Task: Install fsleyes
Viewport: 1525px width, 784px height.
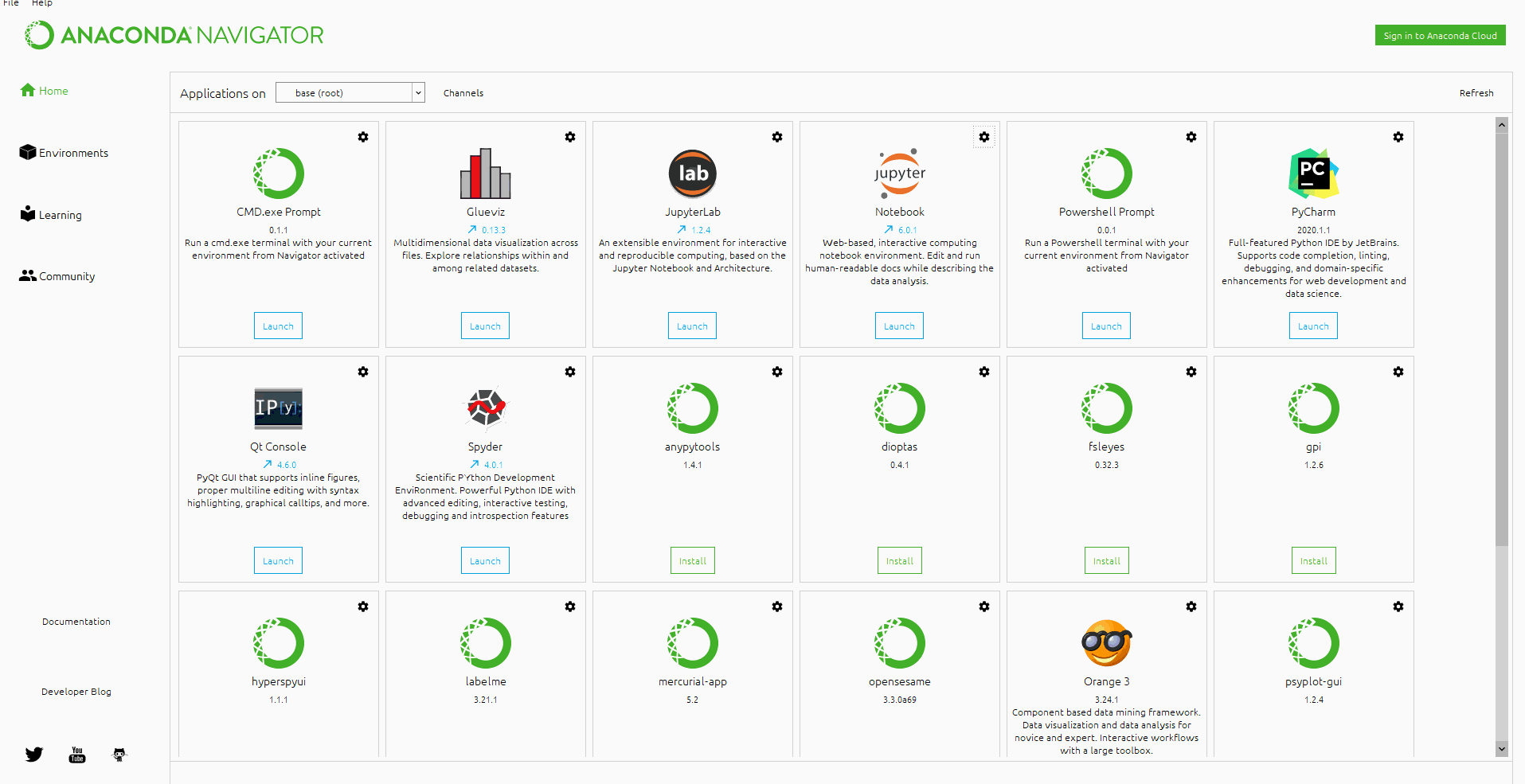Action: pos(1107,560)
